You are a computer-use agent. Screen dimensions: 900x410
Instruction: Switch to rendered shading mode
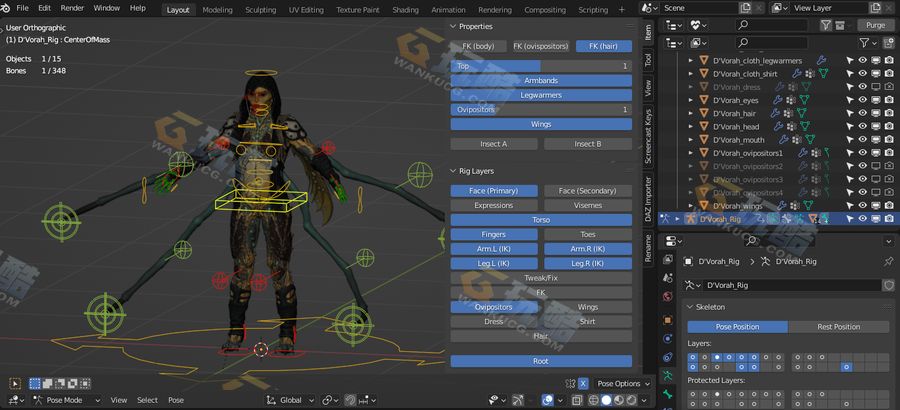[x=630, y=400]
